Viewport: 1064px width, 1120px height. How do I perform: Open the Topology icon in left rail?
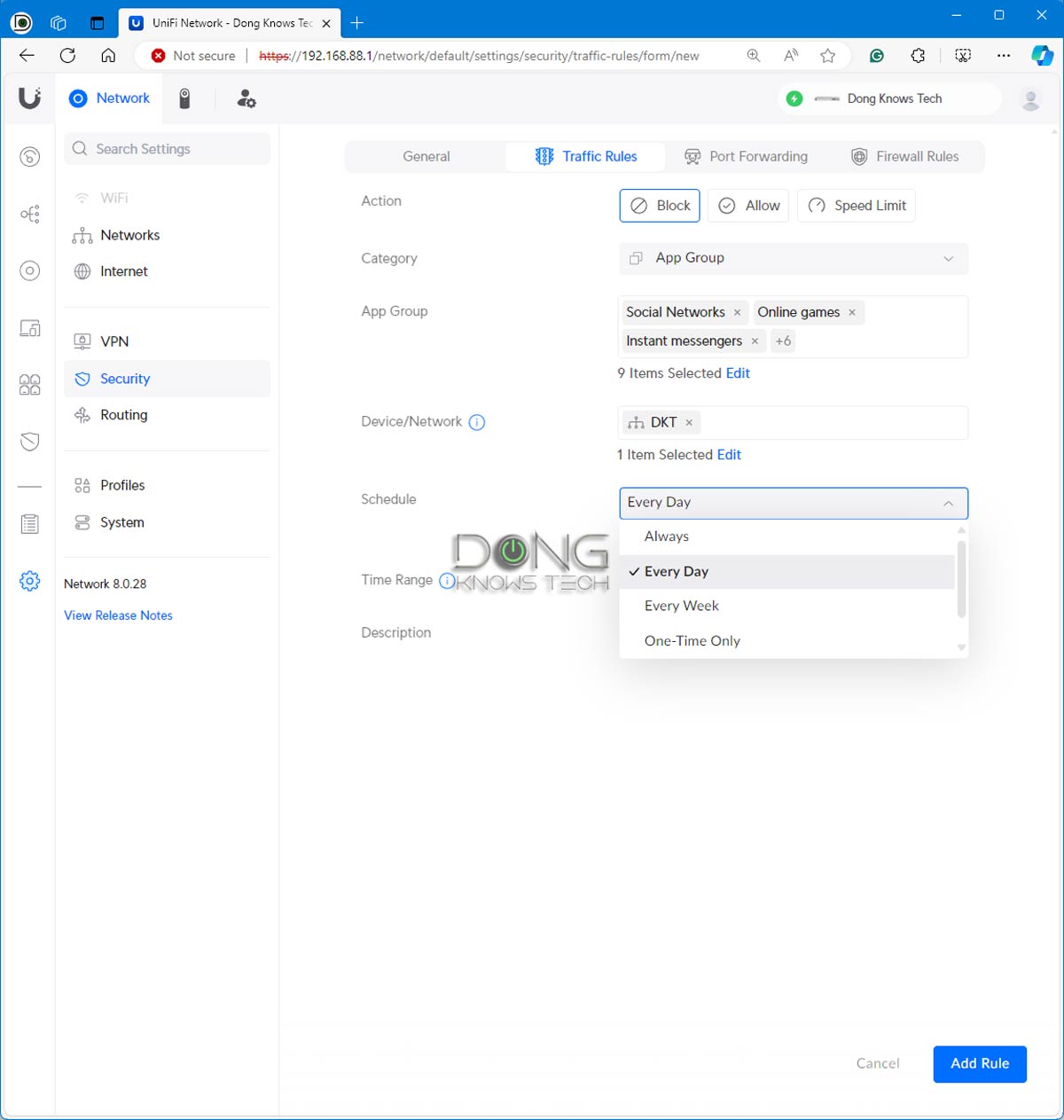click(30, 214)
